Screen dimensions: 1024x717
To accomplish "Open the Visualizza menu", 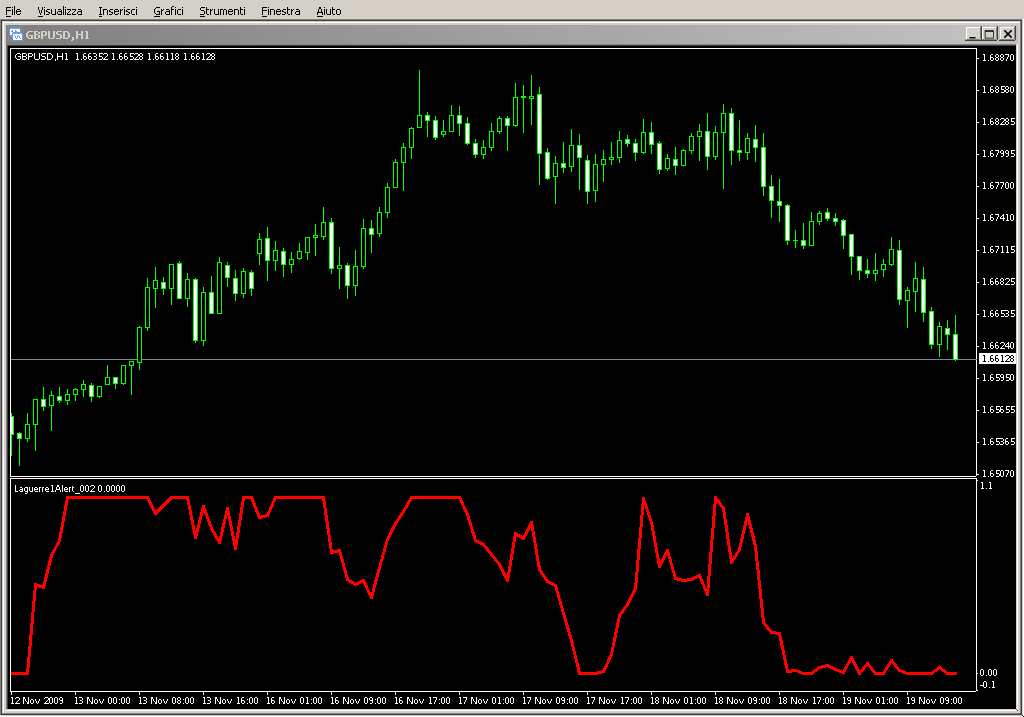I will (x=59, y=11).
